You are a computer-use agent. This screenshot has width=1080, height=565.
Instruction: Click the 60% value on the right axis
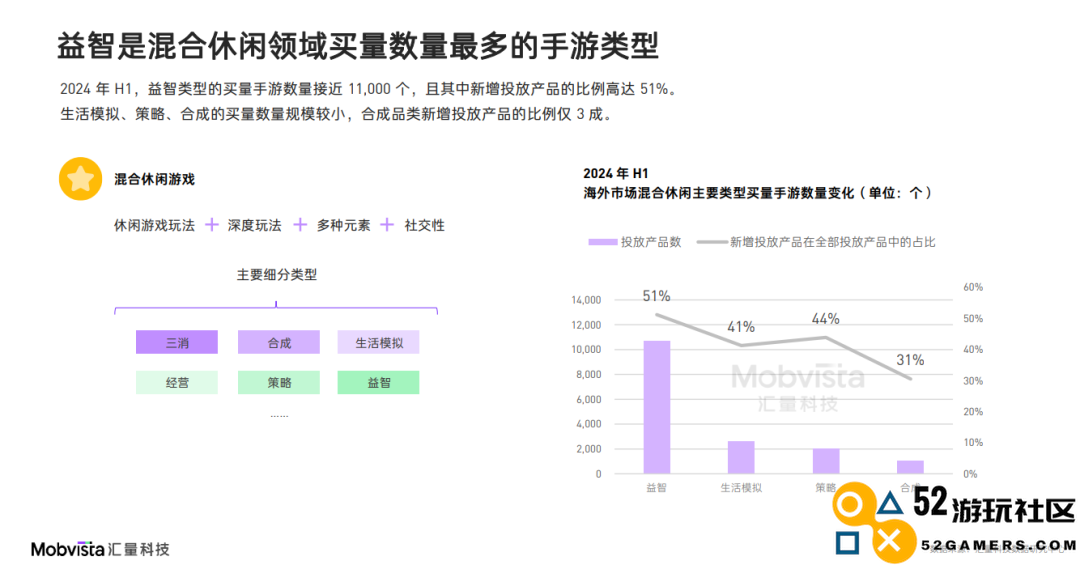(x=973, y=287)
